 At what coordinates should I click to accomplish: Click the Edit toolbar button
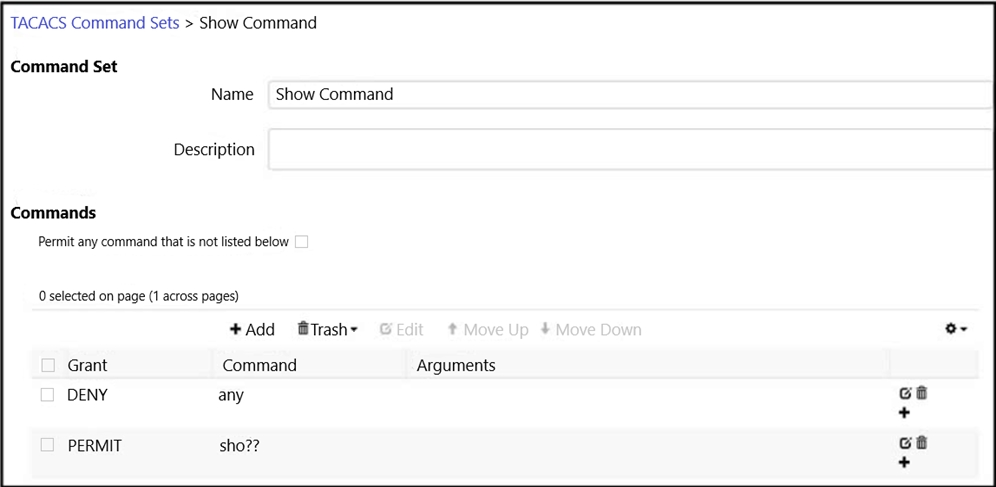(401, 330)
